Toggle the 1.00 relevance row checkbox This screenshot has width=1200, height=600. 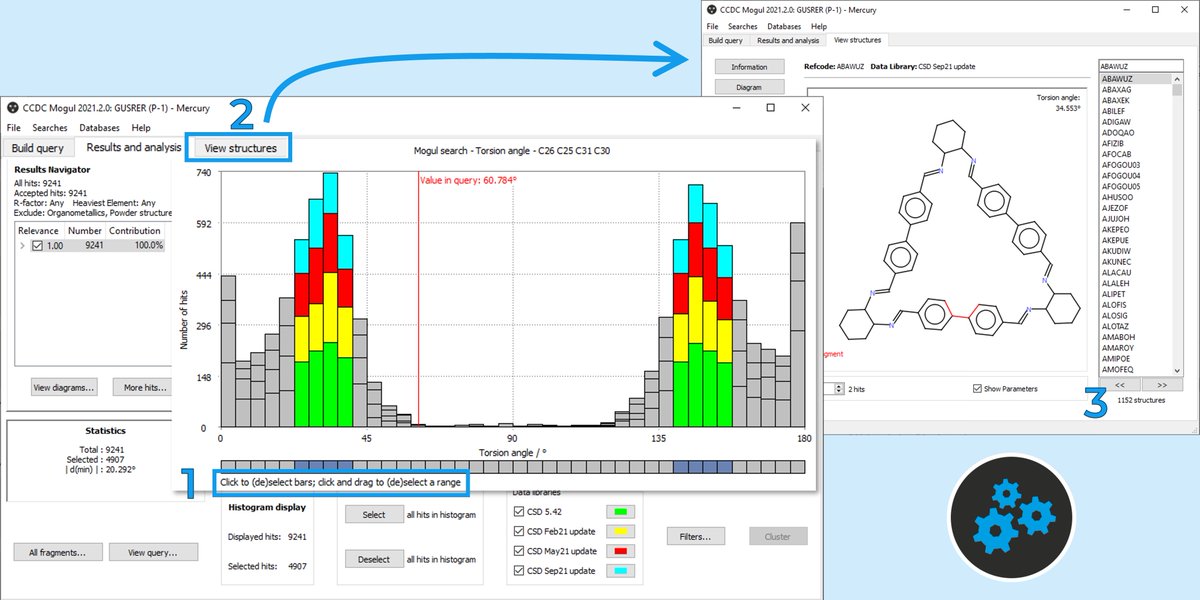click(x=37, y=245)
